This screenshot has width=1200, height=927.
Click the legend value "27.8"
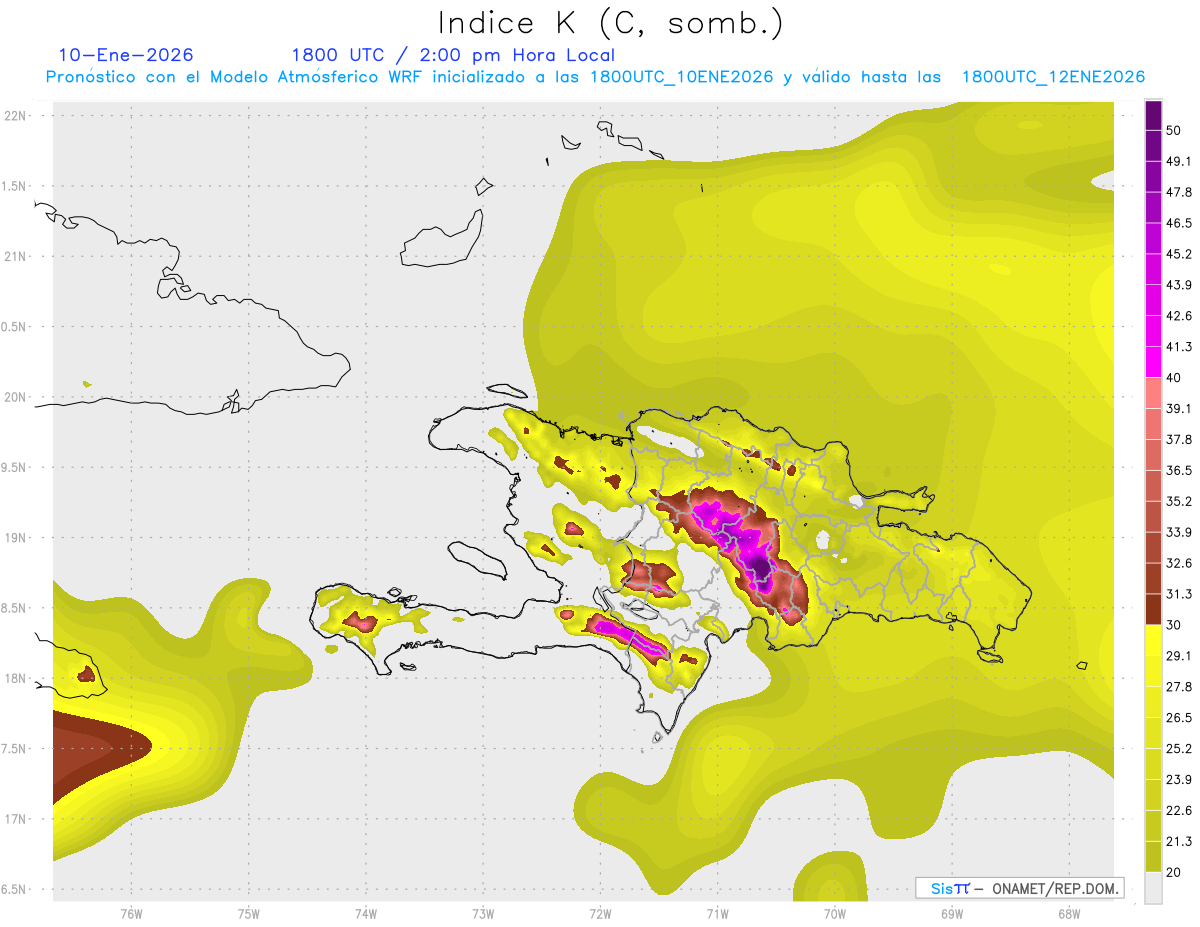coord(1178,686)
